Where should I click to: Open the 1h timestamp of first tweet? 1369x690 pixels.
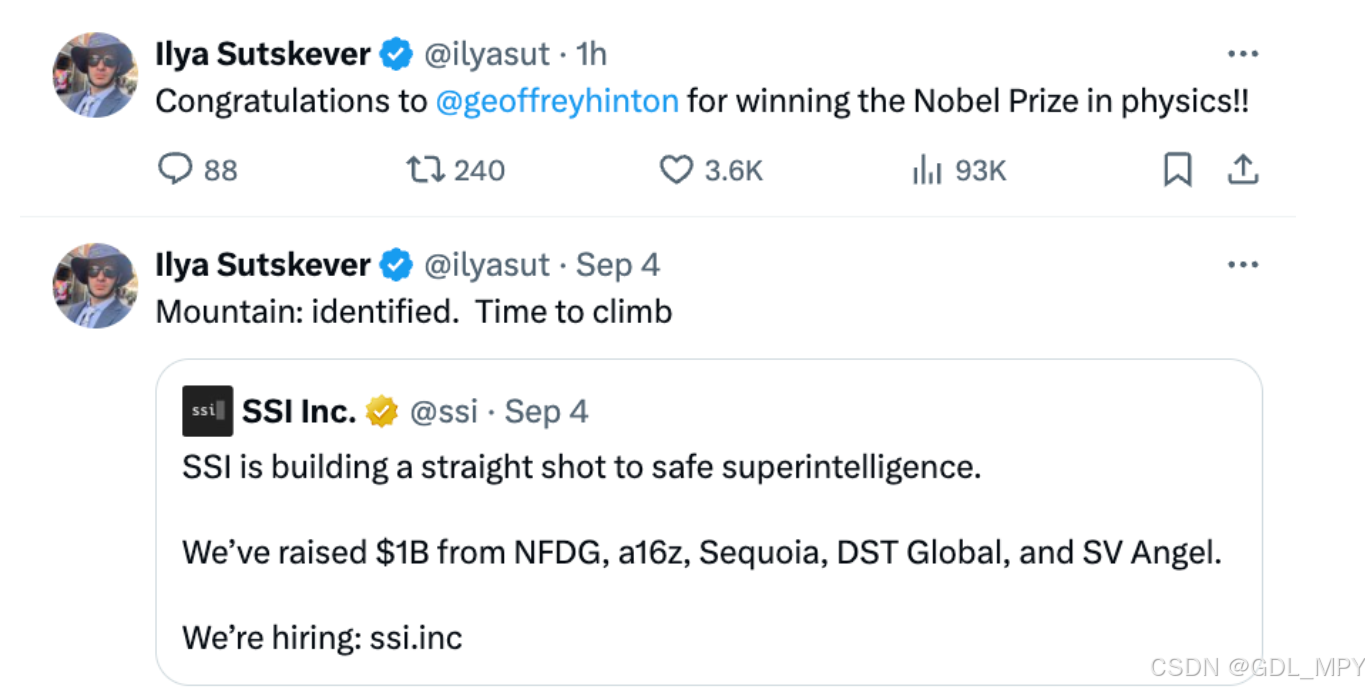592,54
